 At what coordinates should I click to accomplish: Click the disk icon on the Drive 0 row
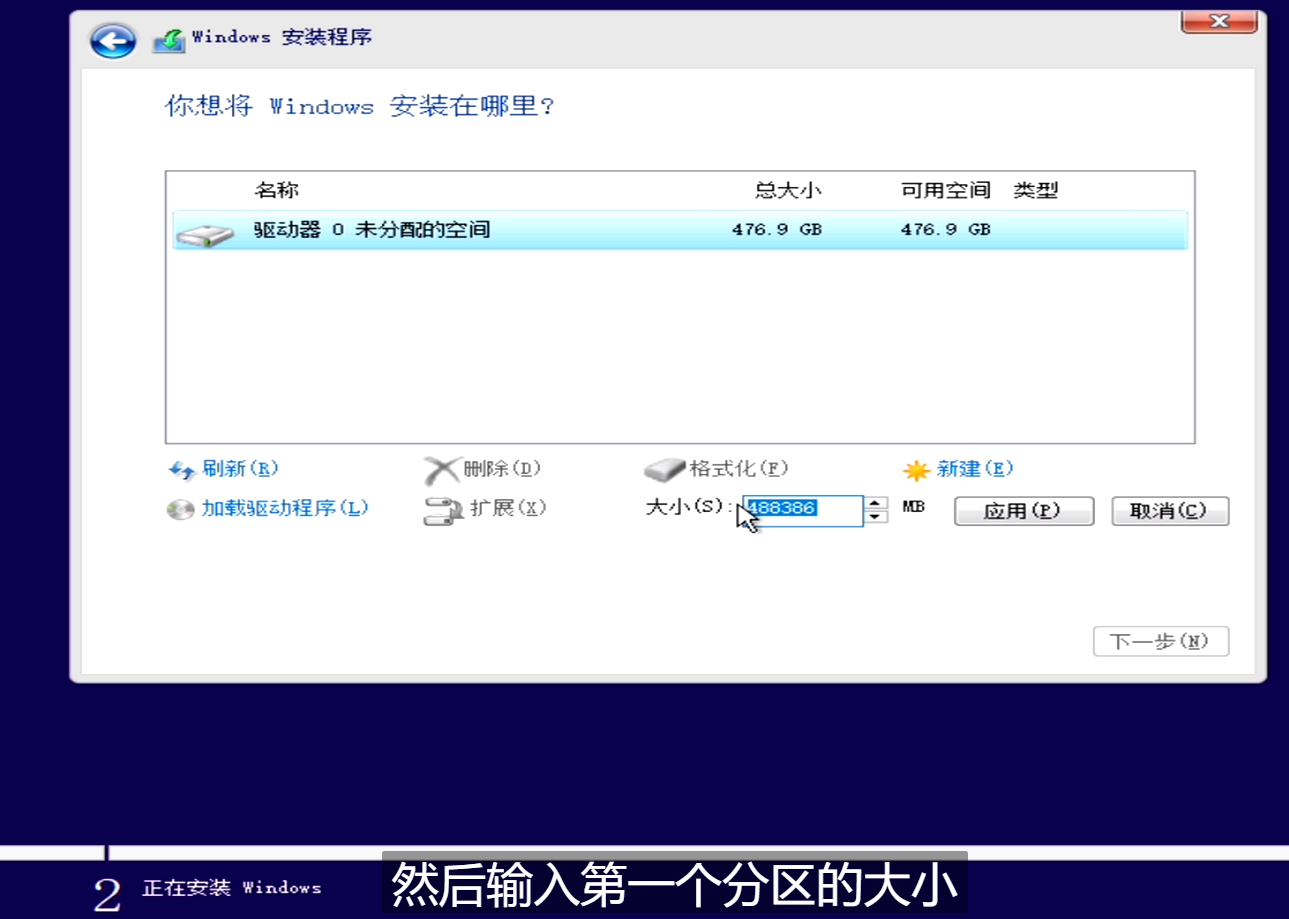click(207, 229)
